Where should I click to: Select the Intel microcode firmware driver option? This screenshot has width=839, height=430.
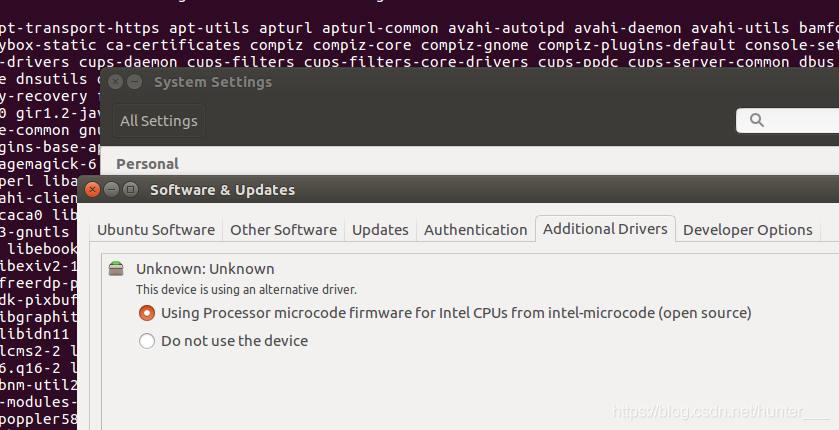[x=147, y=313]
